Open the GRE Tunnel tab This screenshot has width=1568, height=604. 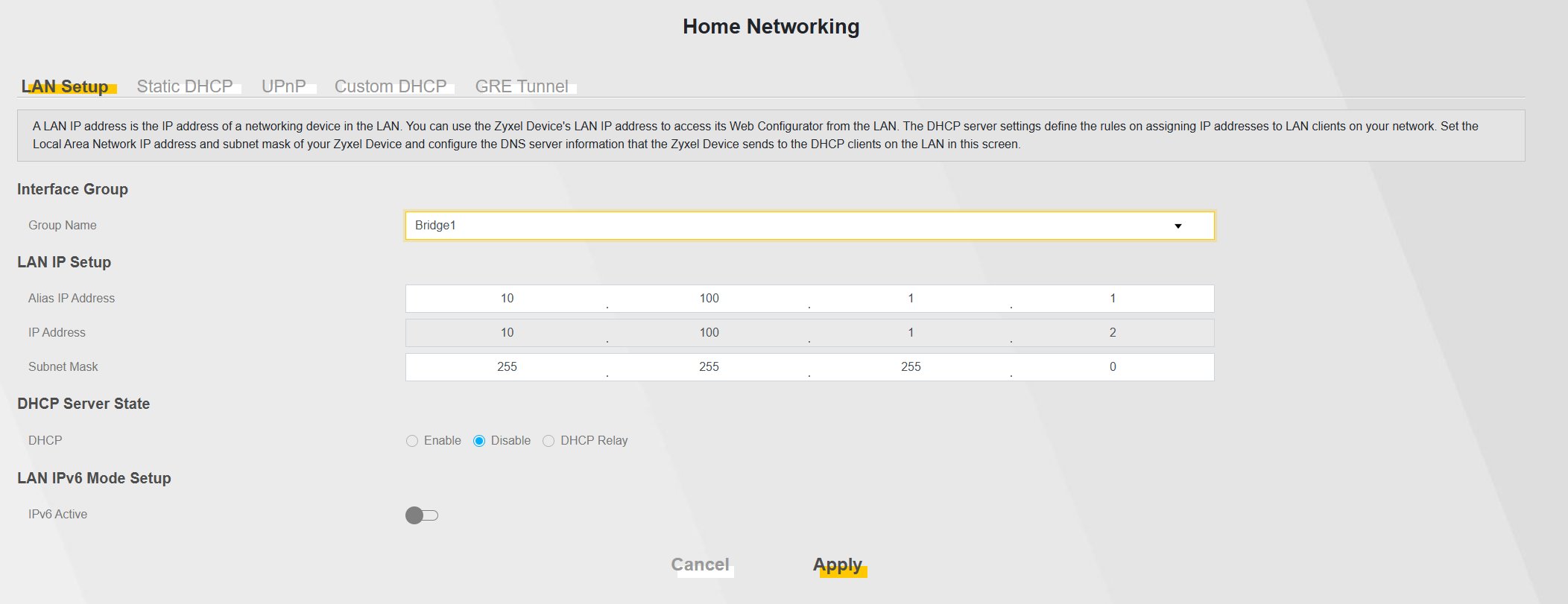pos(522,86)
